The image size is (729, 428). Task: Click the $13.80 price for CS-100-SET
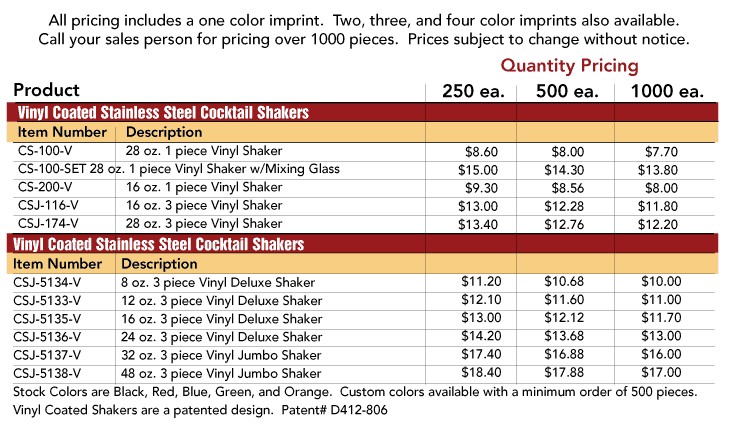(x=657, y=170)
